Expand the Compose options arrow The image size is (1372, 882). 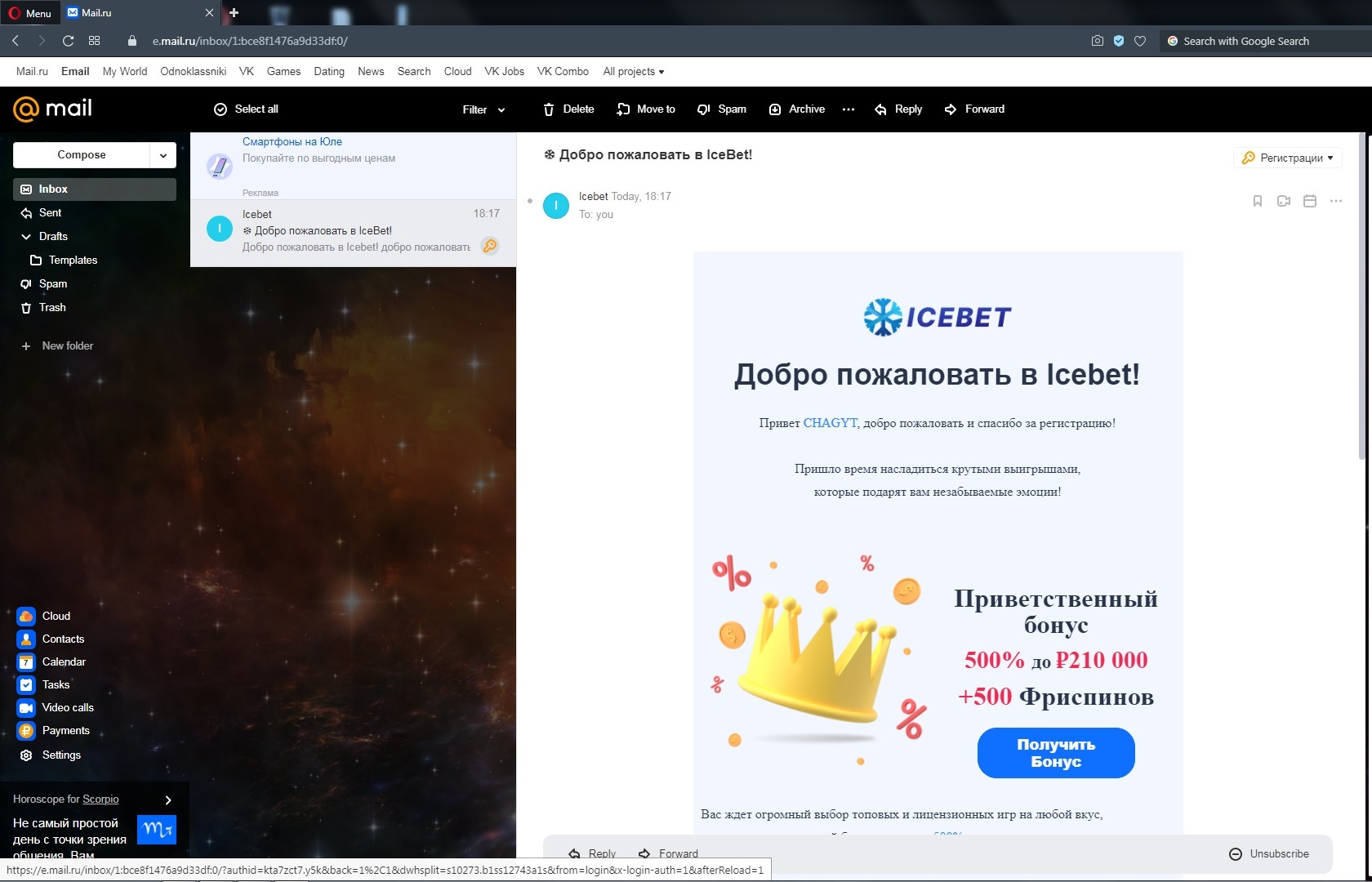click(x=163, y=155)
